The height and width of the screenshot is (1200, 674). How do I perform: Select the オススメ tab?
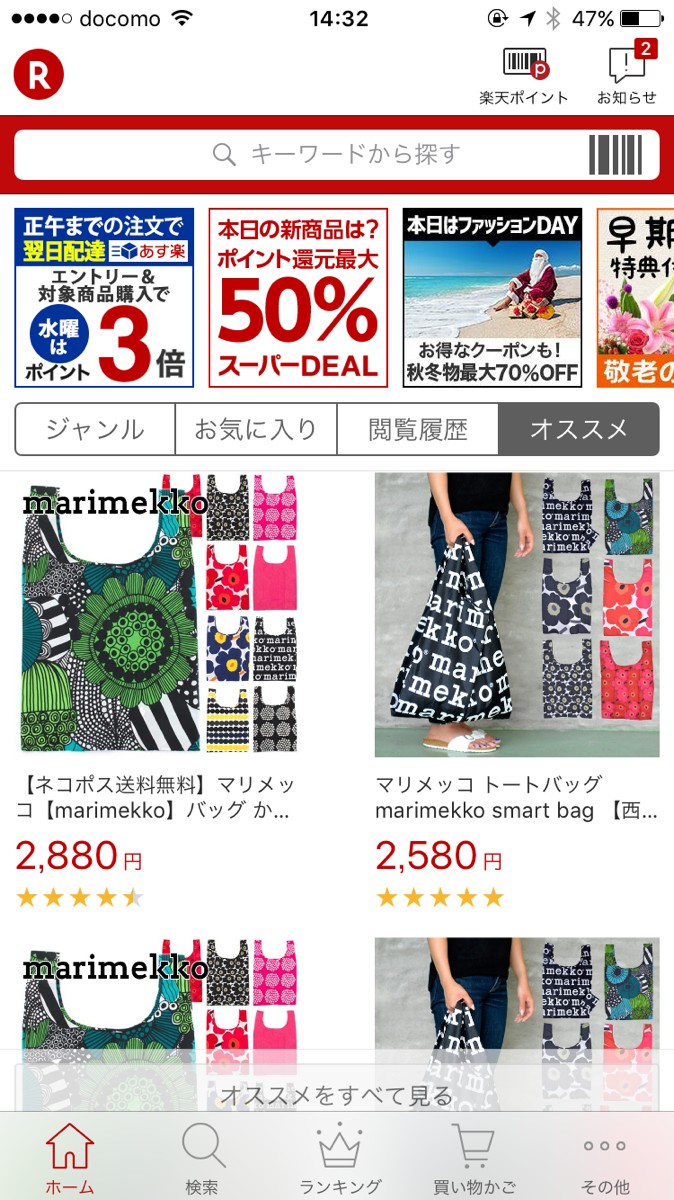pos(579,430)
